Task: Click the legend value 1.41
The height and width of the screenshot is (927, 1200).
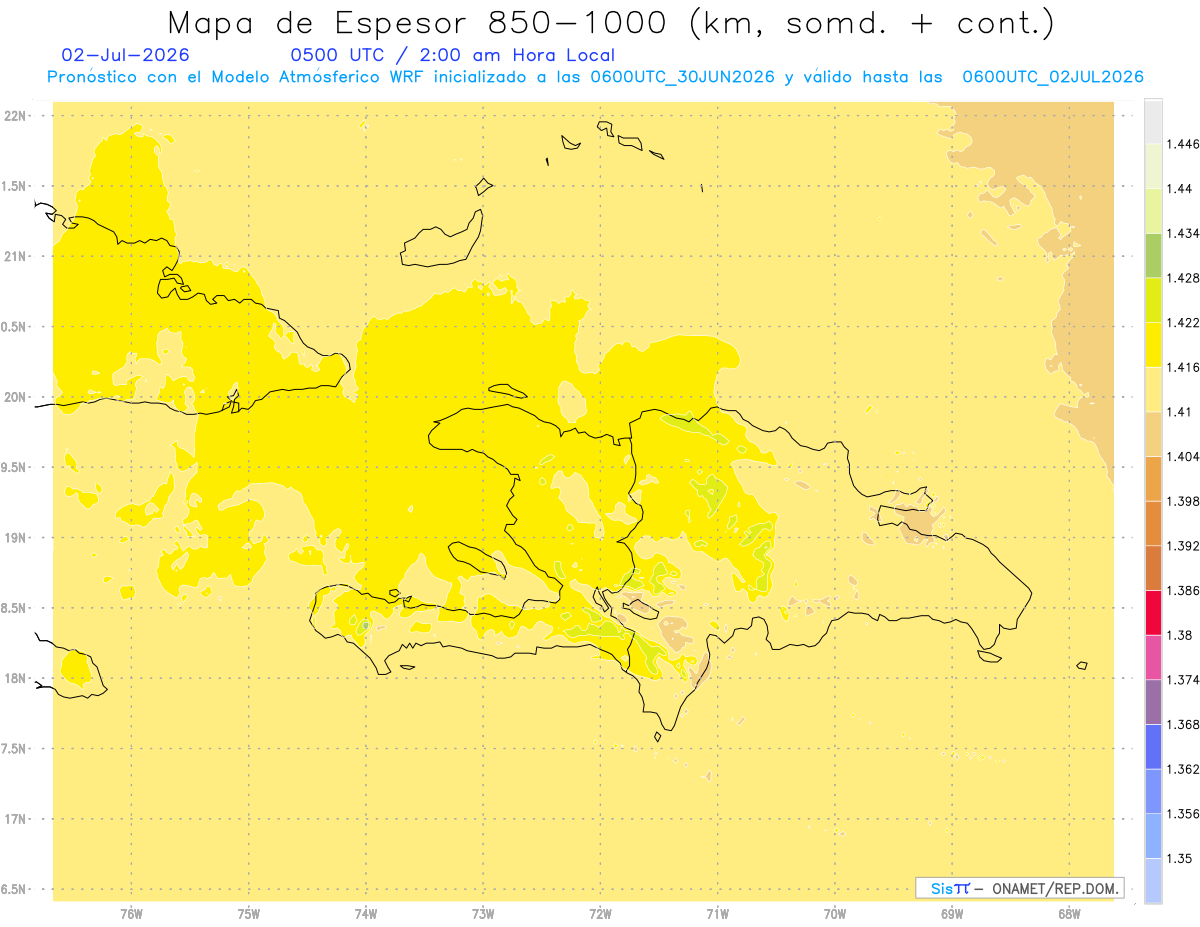Action: pyautogui.click(x=1179, y=412)
